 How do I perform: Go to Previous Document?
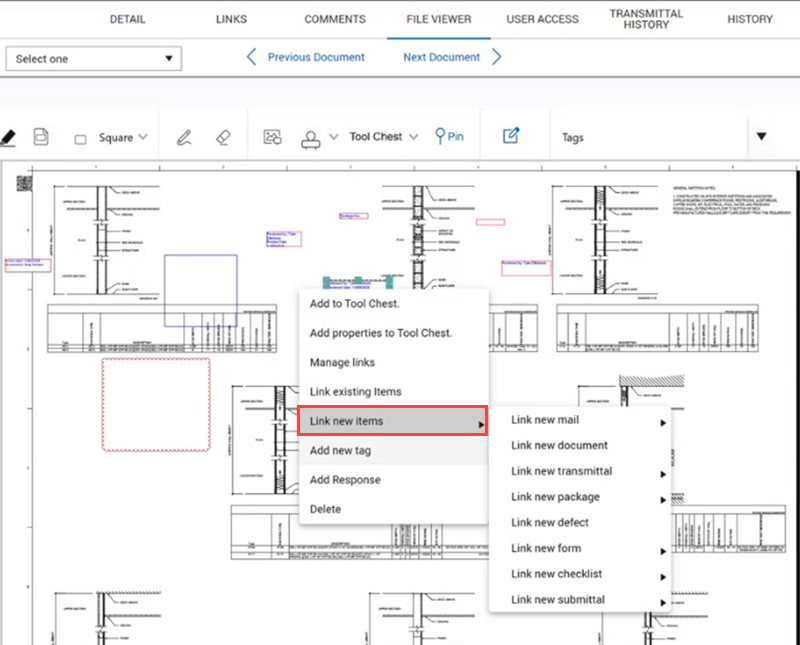306,57
